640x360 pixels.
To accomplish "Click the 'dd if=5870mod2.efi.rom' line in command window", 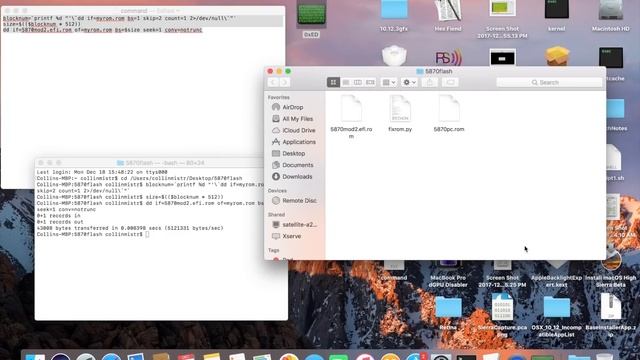I will (x=102, y=30).
